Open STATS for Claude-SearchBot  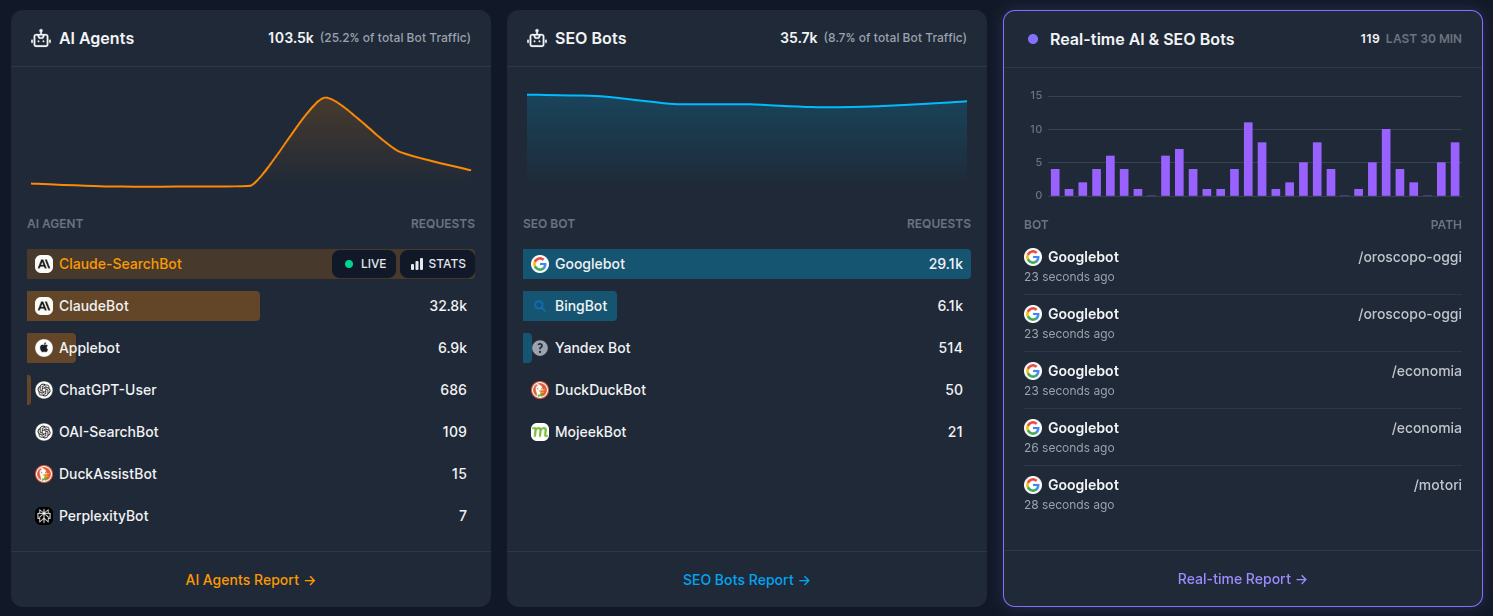tap(438, 264)
